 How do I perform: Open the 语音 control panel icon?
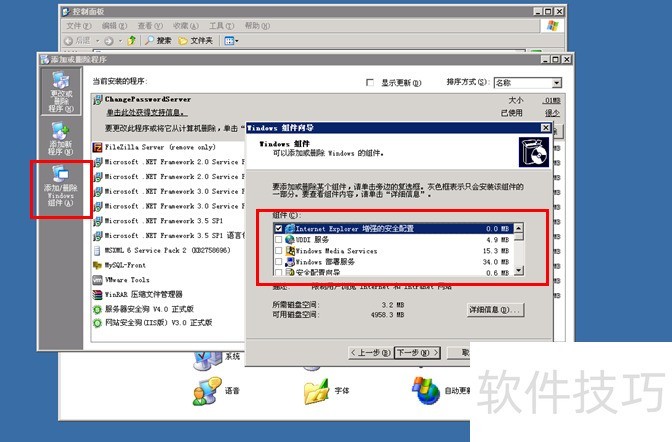(207, 391)
